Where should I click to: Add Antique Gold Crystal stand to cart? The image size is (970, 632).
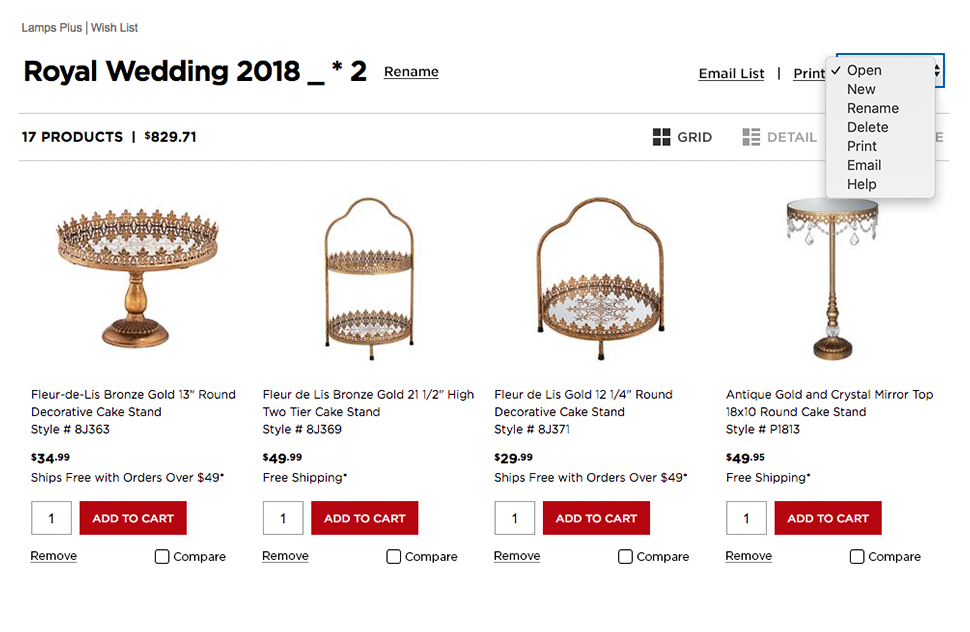click(828, 518)
